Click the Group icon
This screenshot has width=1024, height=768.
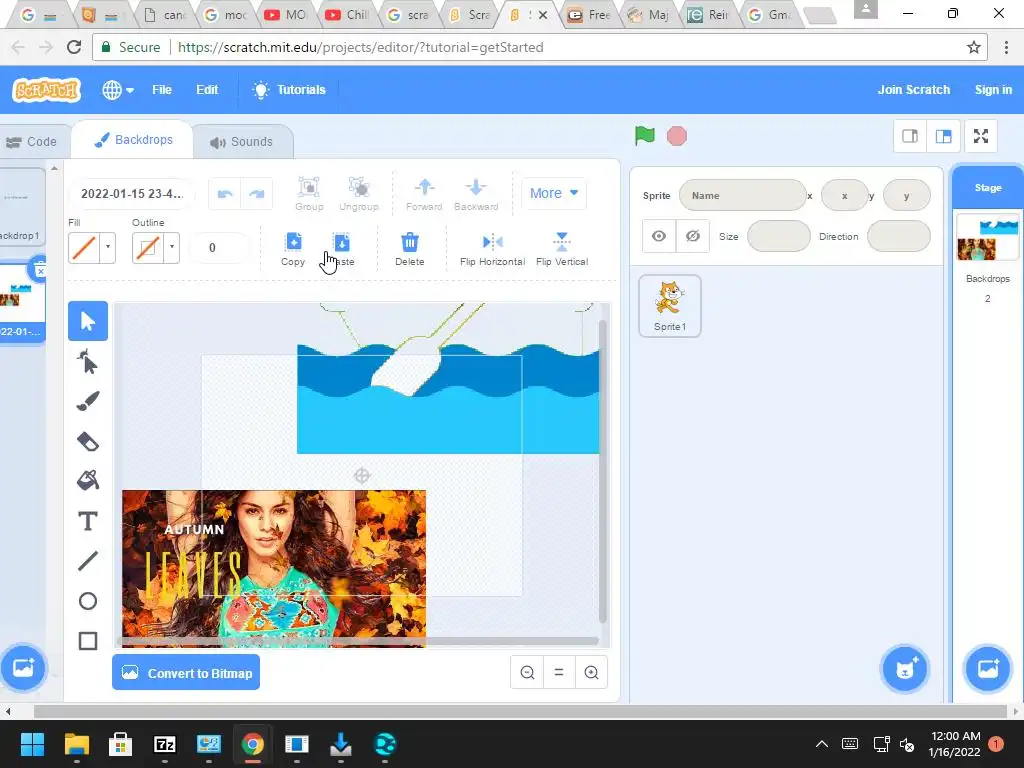pyautogui.click(x=309, y=194)
